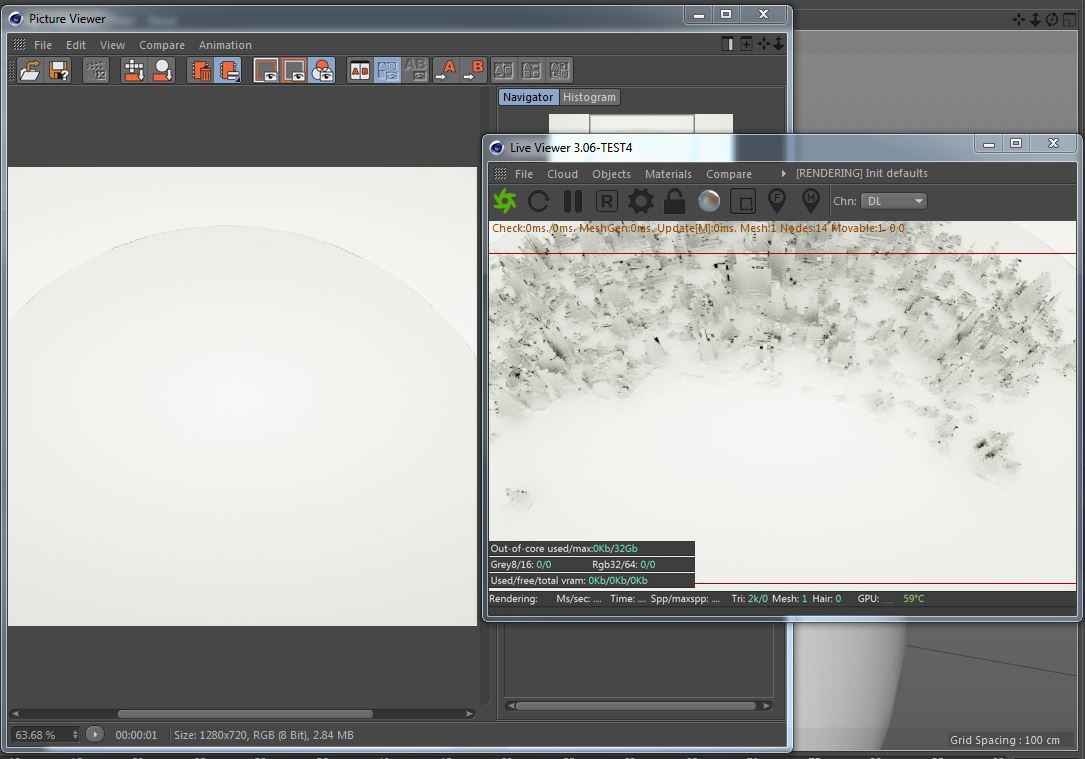This screenshot has height=759, width=1085.
Task: Click the second greyed AB layout icon
Action: pos(531,70)
